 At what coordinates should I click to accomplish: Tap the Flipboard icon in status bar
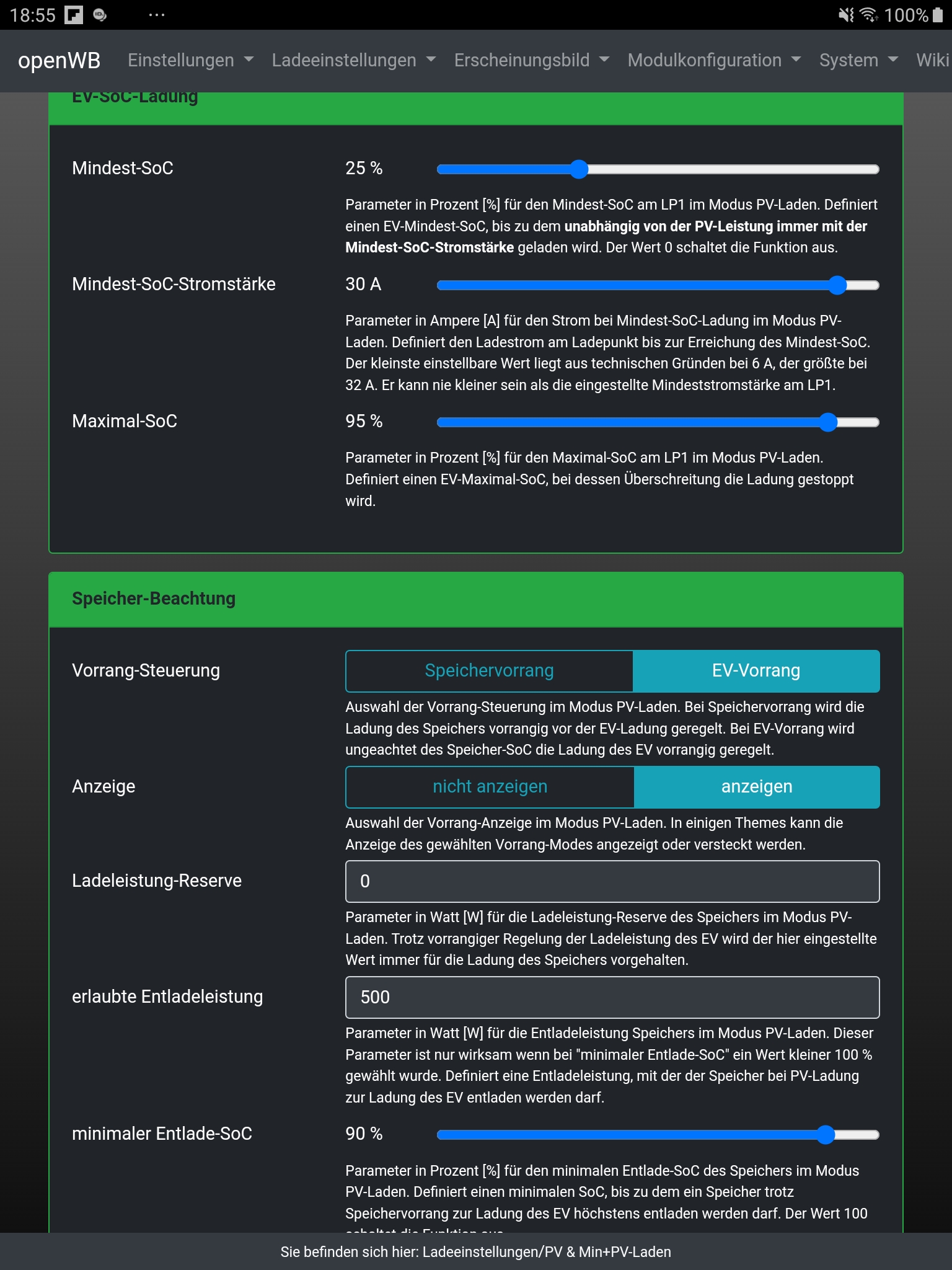74,15
